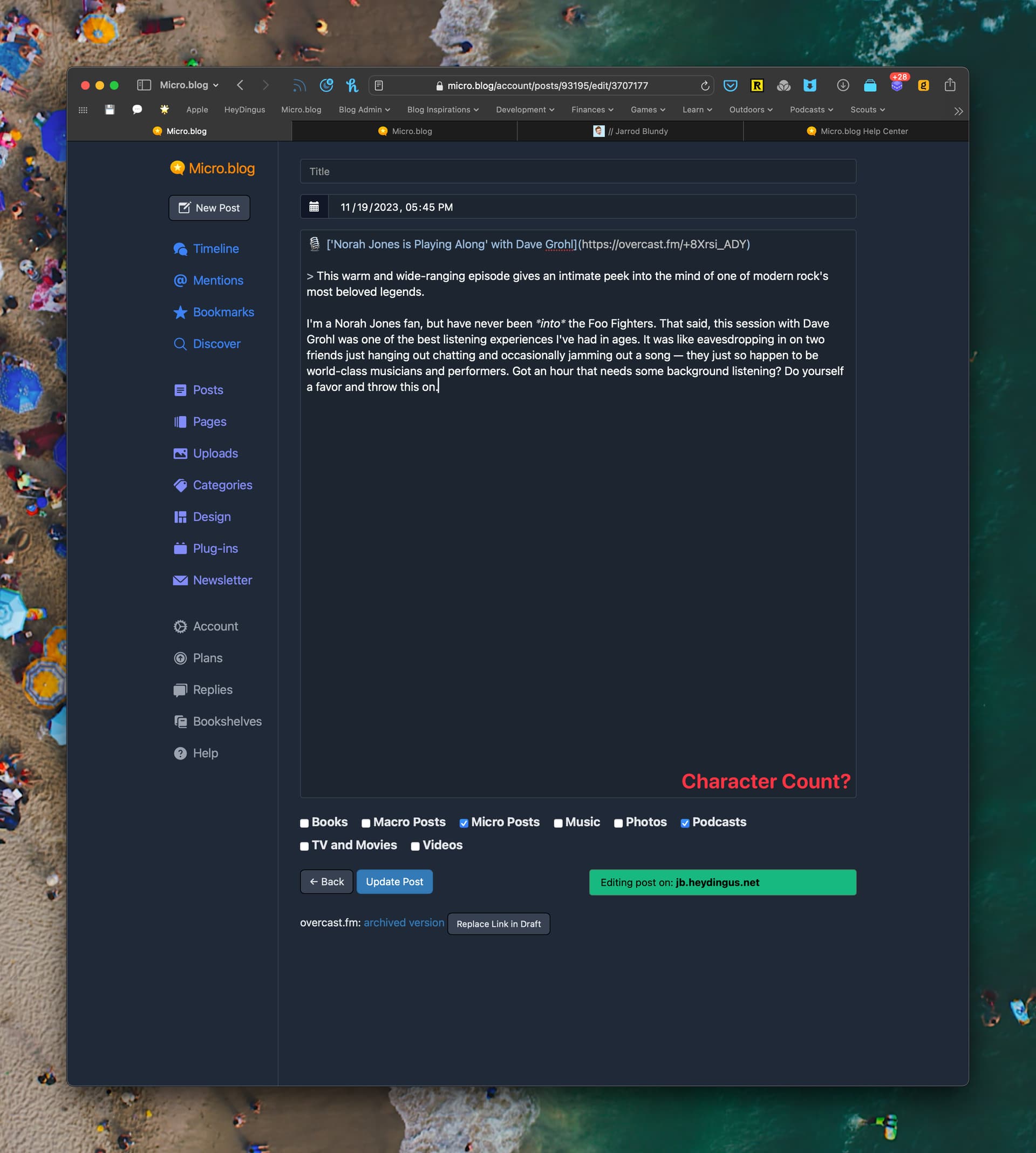Open the Micro.blog tab group dropdown
This screenshot has width=1036, height=1153.
tap(189, 85)
